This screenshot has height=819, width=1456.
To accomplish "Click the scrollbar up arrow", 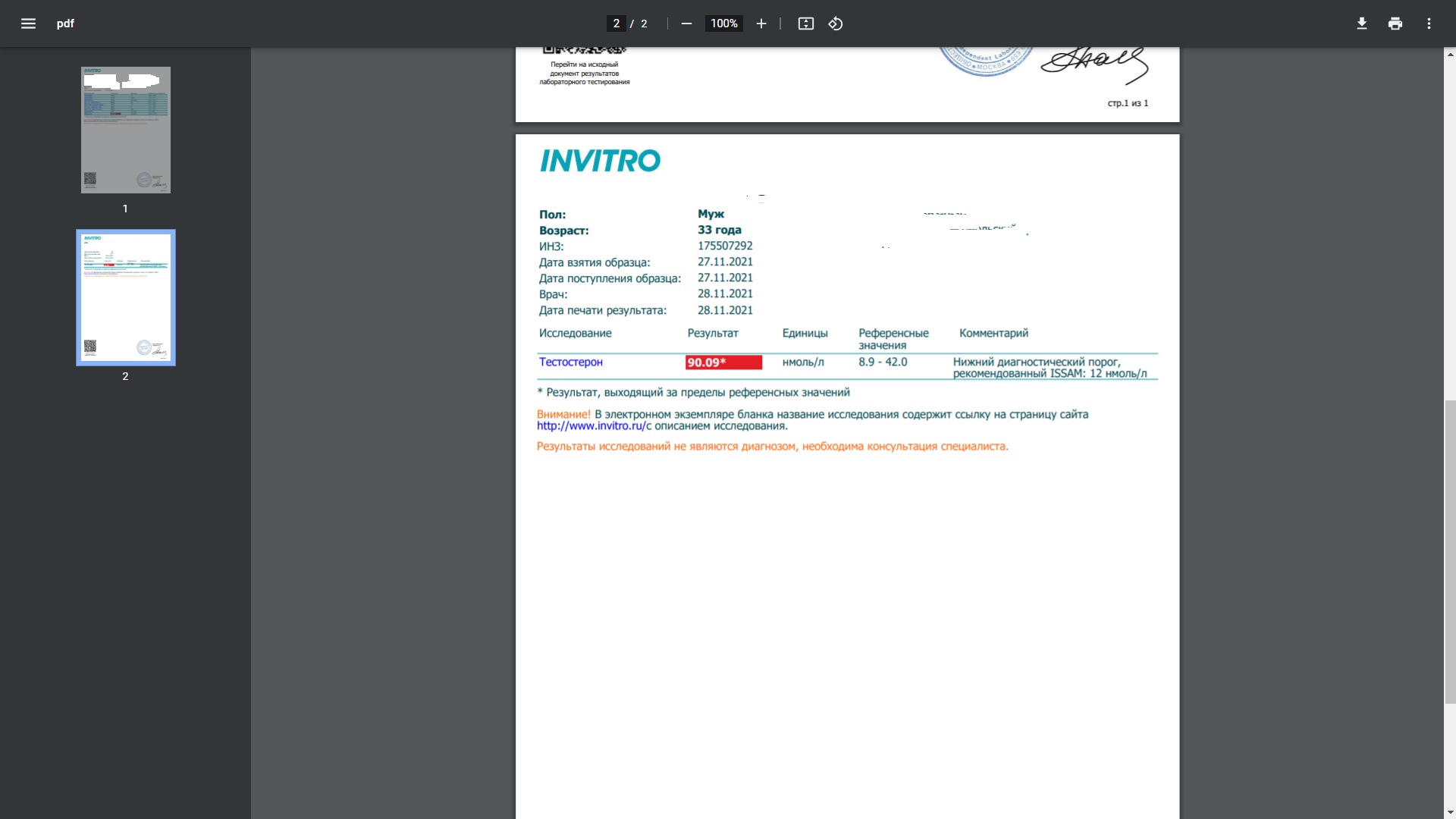I will click(1450, 55).
